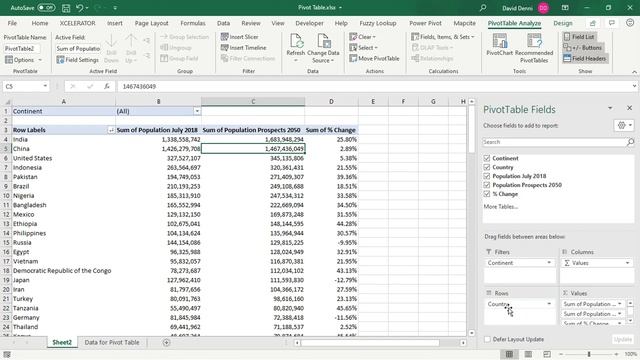Click the zoom in plus button
Image resolution: width=640 pixels, height=360 pixels.
[616, 354]
